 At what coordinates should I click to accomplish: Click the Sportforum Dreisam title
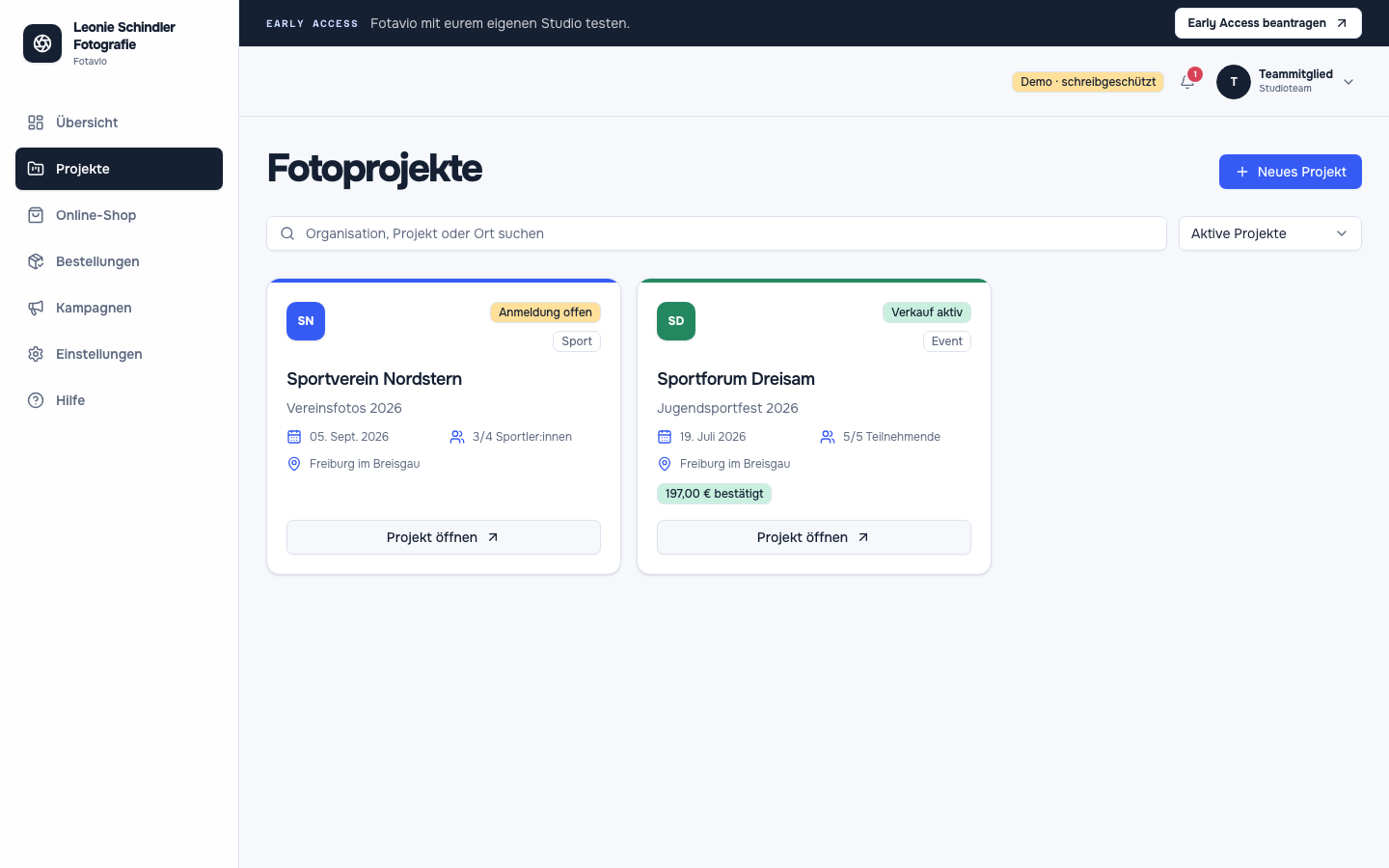[736, 379]
